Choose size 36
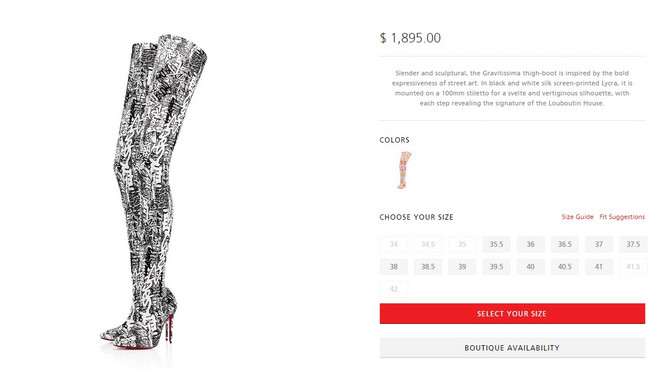The image size is (670, 377). click(x=530, y=244)
